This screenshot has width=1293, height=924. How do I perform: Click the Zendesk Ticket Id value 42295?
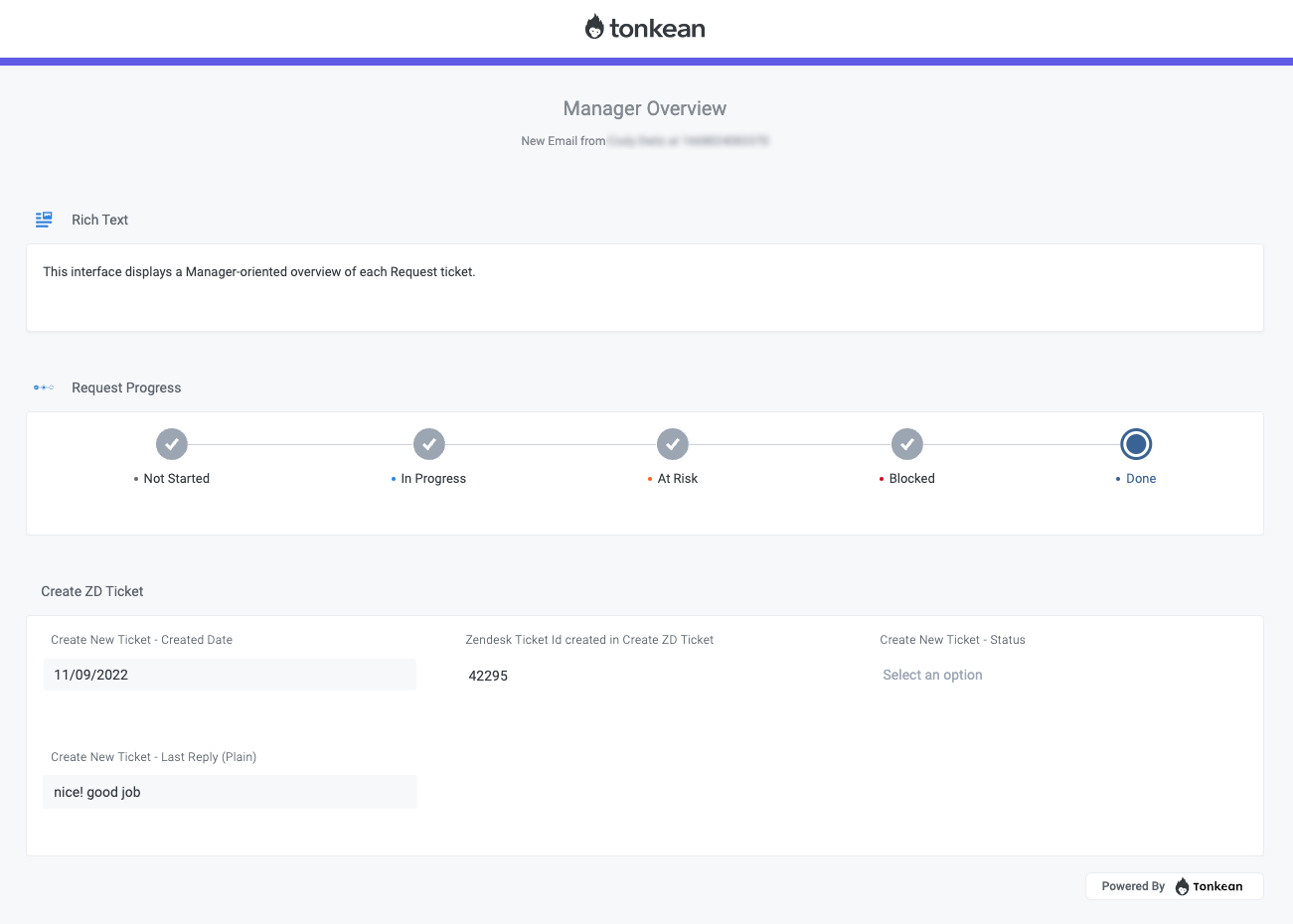pyautogui.click(x=488, y=676)
